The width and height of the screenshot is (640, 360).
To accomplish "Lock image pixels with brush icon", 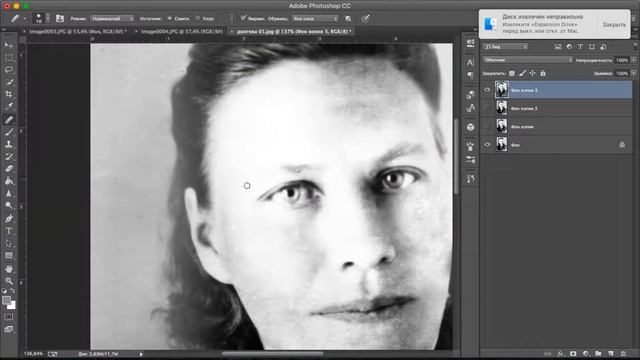I will (x=522, y=73).
